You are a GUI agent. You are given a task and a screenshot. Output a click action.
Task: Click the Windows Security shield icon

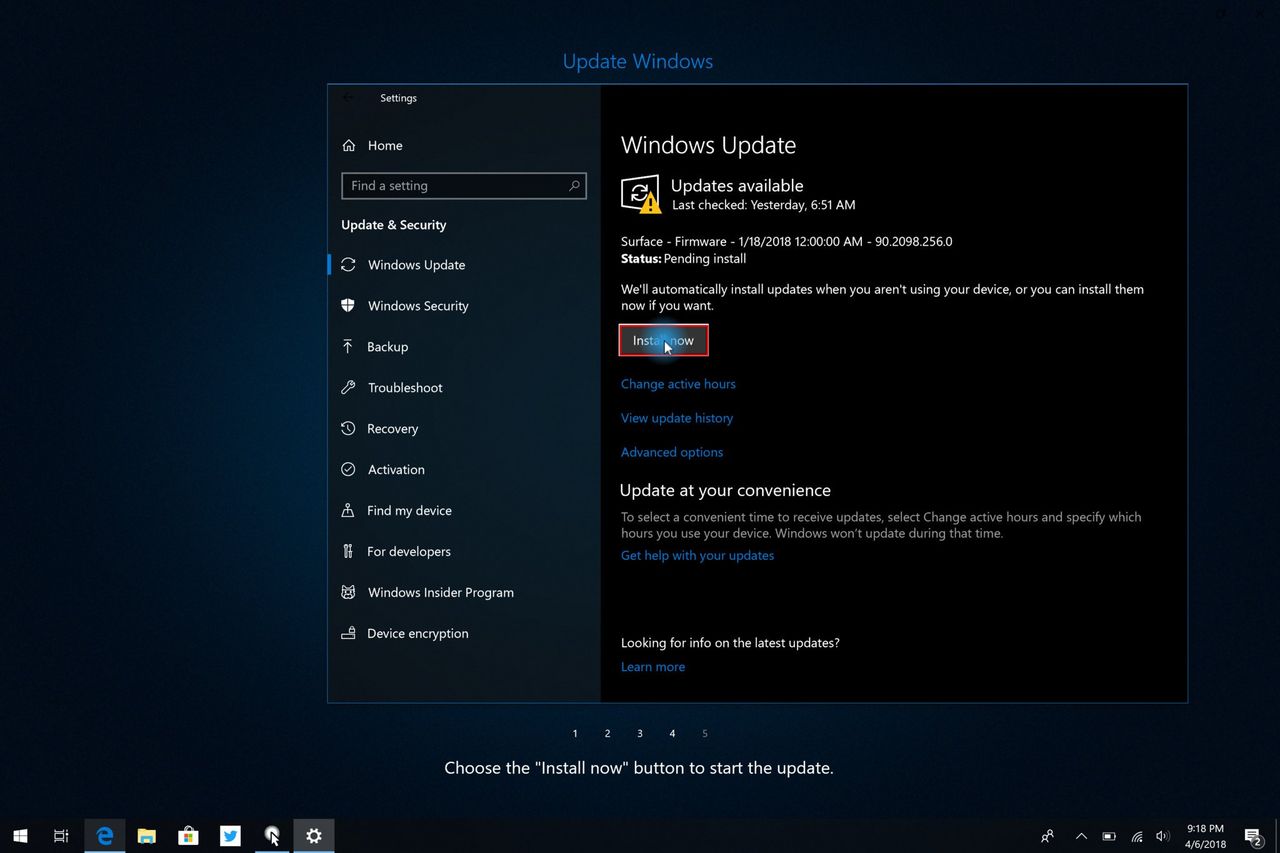348,306
